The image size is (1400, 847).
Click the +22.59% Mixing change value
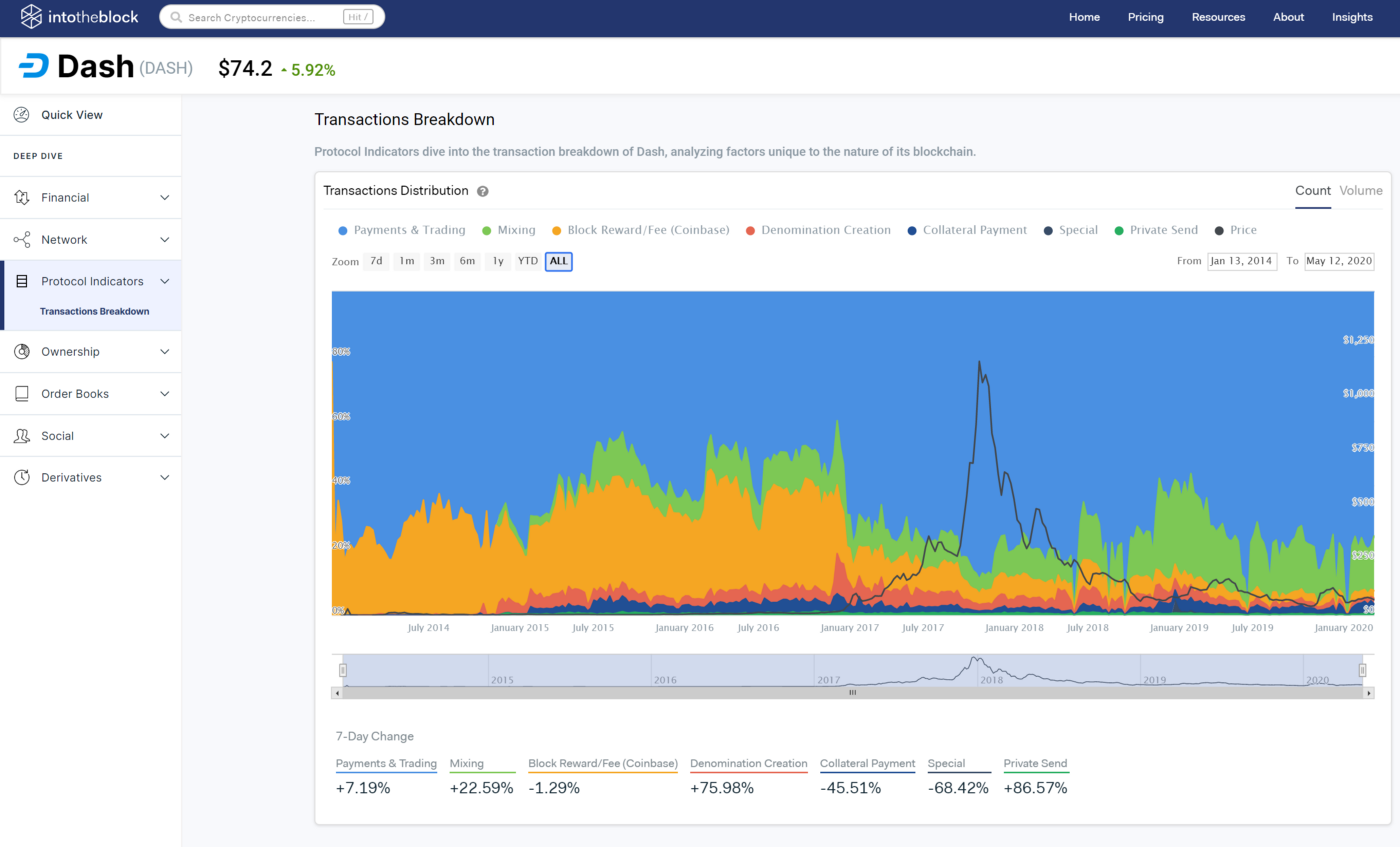click(482, 788)
